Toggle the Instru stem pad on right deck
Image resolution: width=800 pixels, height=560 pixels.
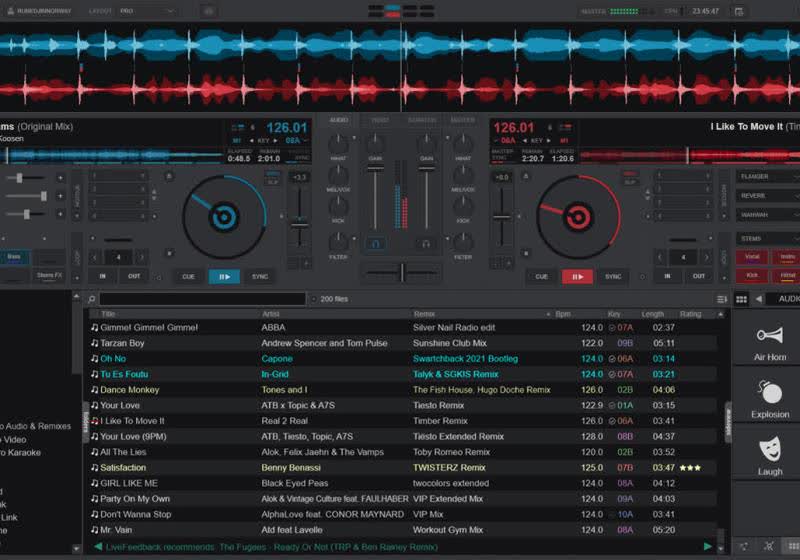click(x=787, y=257)
